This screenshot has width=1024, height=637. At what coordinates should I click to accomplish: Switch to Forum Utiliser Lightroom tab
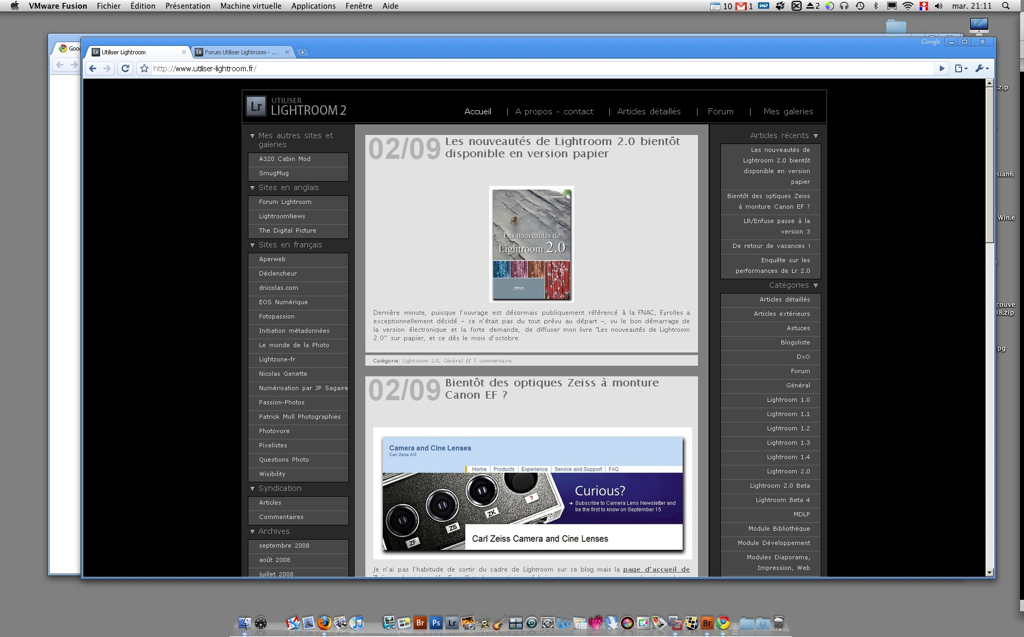[x=242, y=52]
